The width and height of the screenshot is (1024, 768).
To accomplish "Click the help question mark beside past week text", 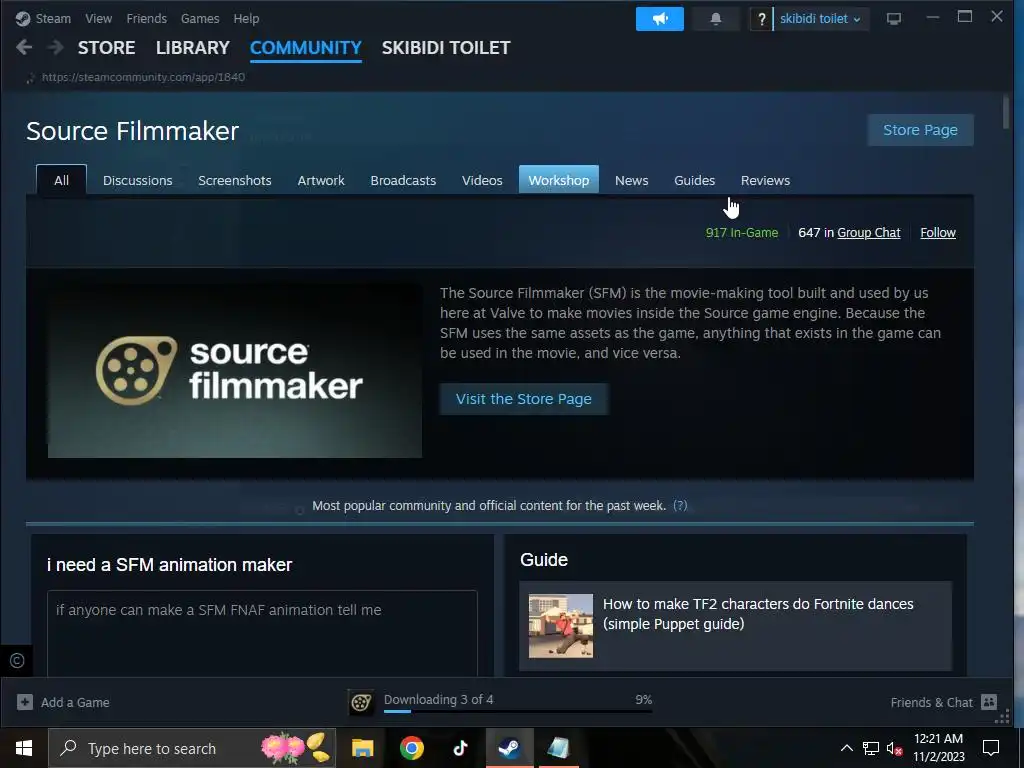I will point(680,505).
